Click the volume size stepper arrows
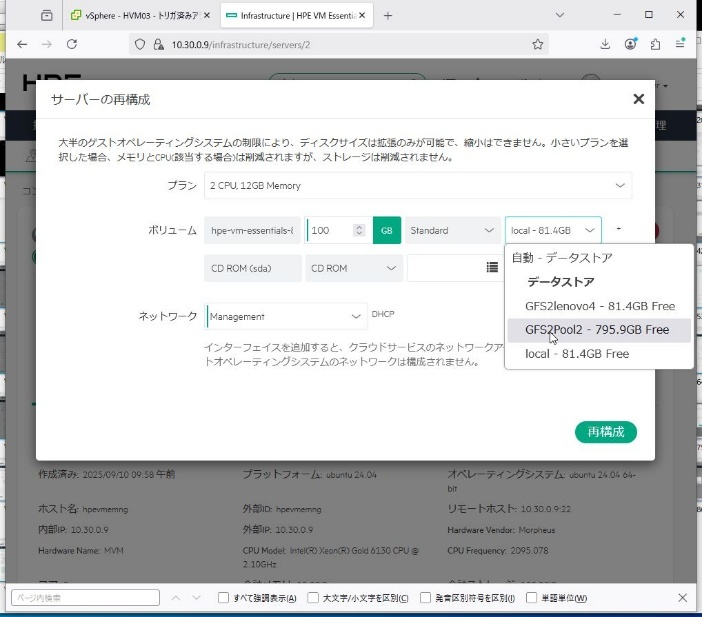Image resolution: width=702 pixels, height=617 pixels. (x=360, y=231)
